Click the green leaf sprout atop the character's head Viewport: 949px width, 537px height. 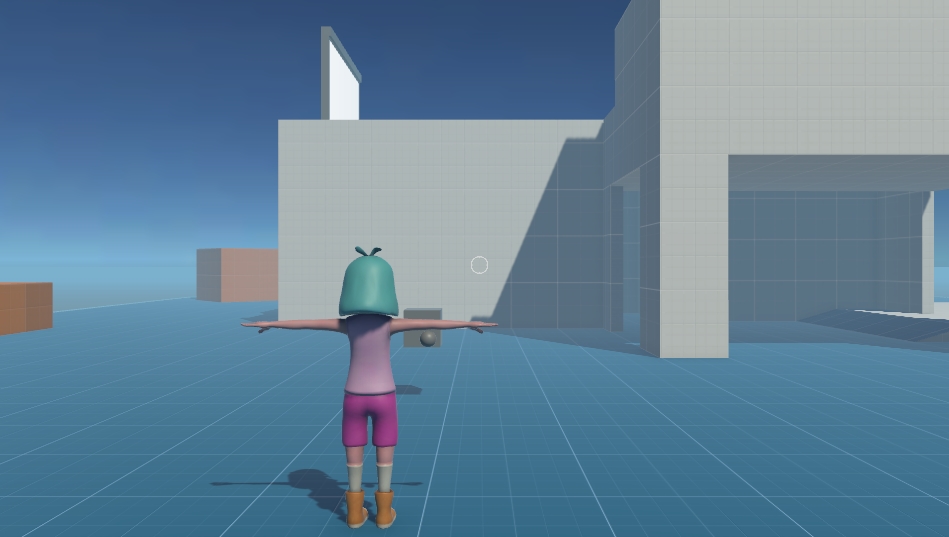368,251
